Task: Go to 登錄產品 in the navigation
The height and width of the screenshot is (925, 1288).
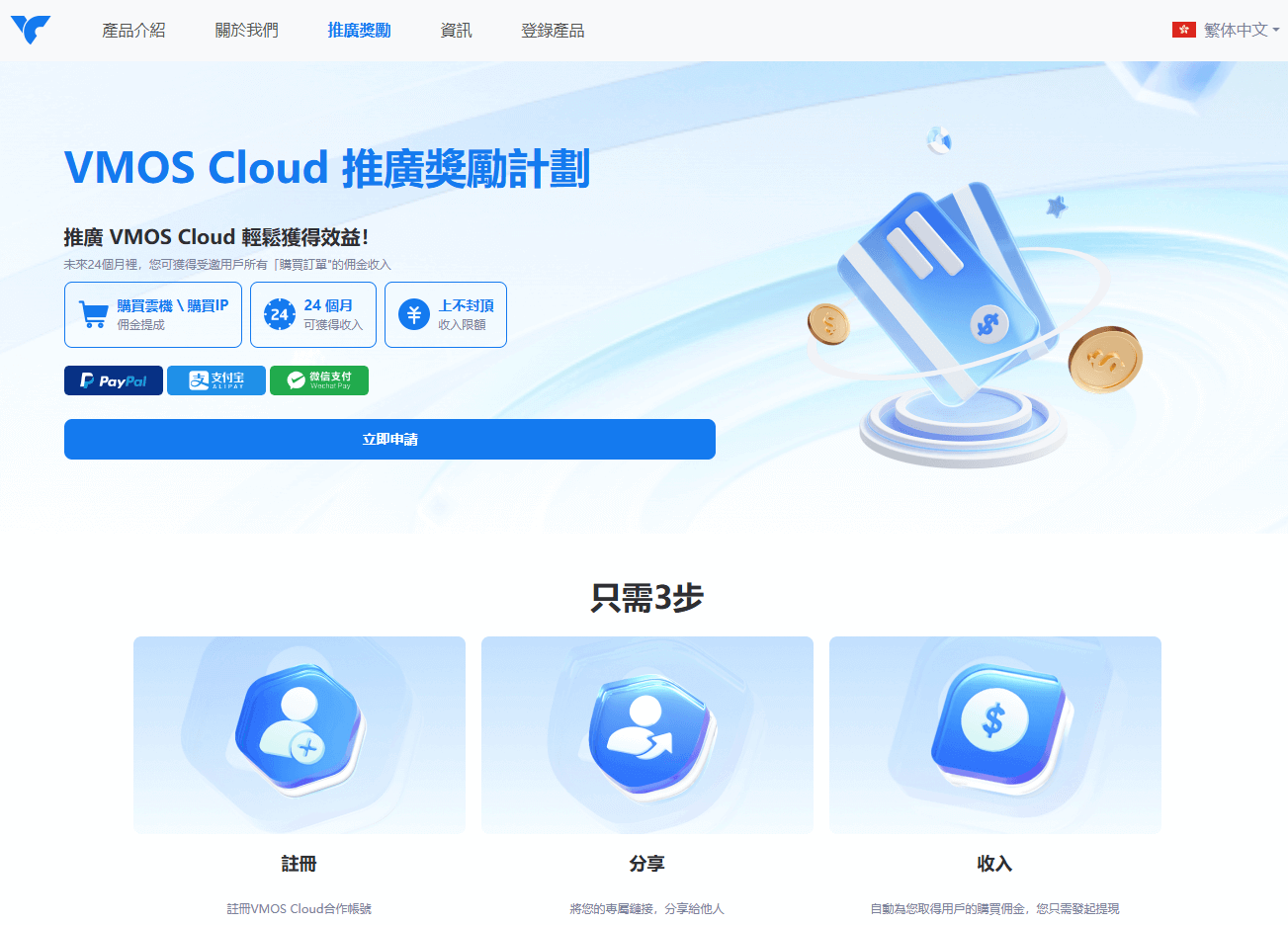Action: (553, 31)
